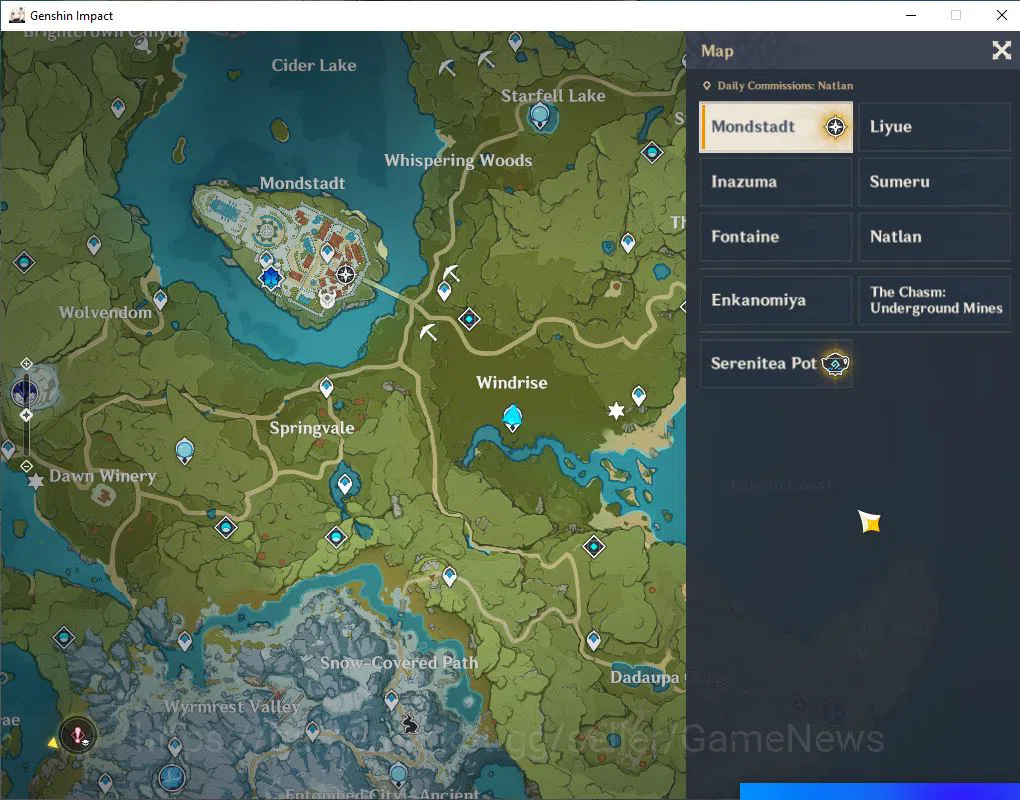Viewport: 1020px width, 800px height.
Task: Select the waypoint in the lake south of Springvale
Action: coord(345,484)
